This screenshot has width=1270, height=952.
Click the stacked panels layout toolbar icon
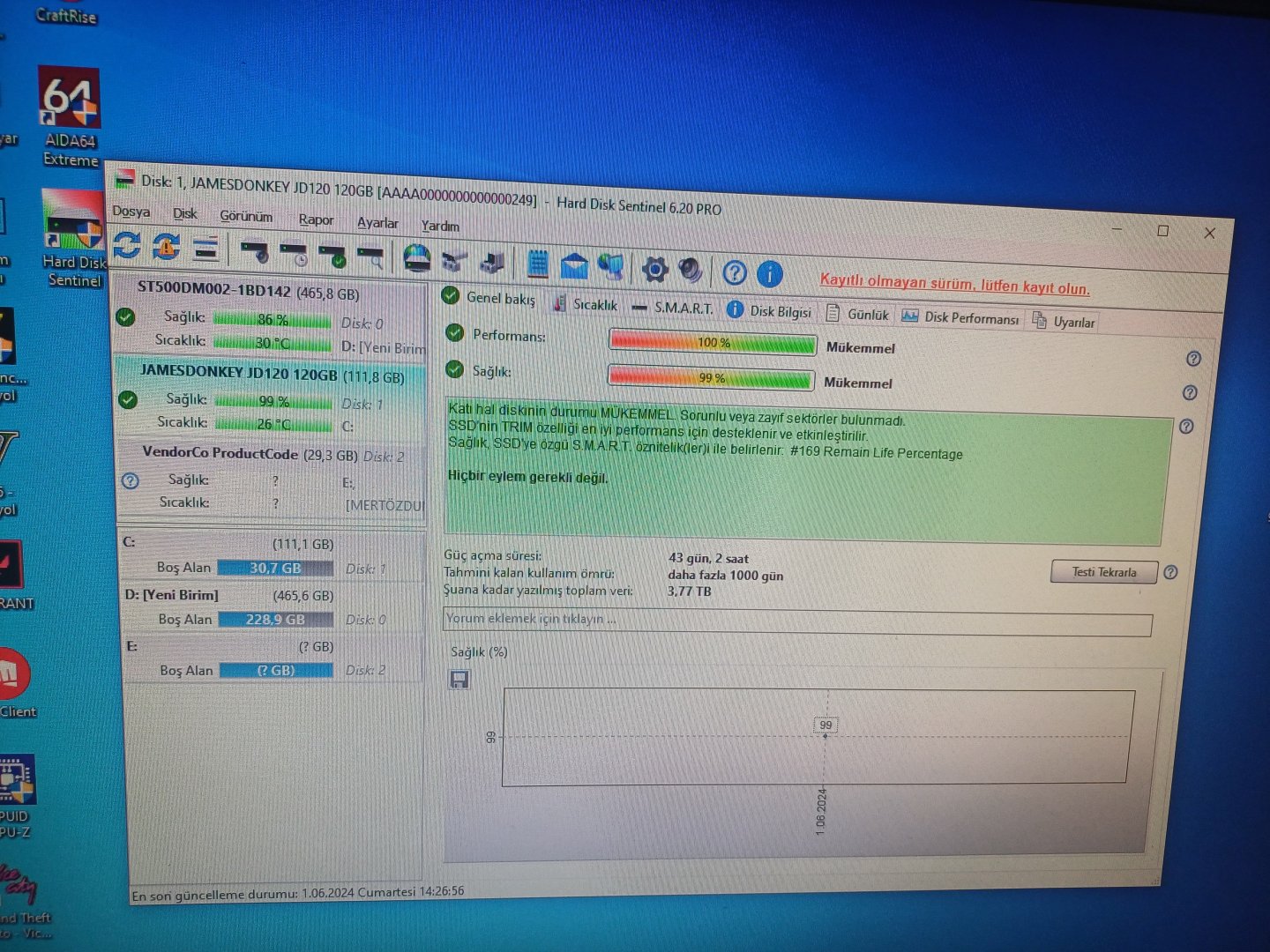tap(205, 249)
